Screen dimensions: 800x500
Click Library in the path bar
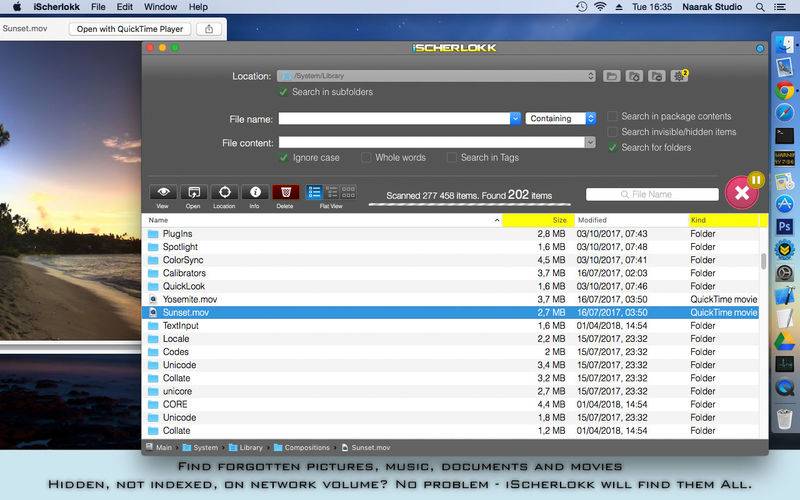point(246,447)
